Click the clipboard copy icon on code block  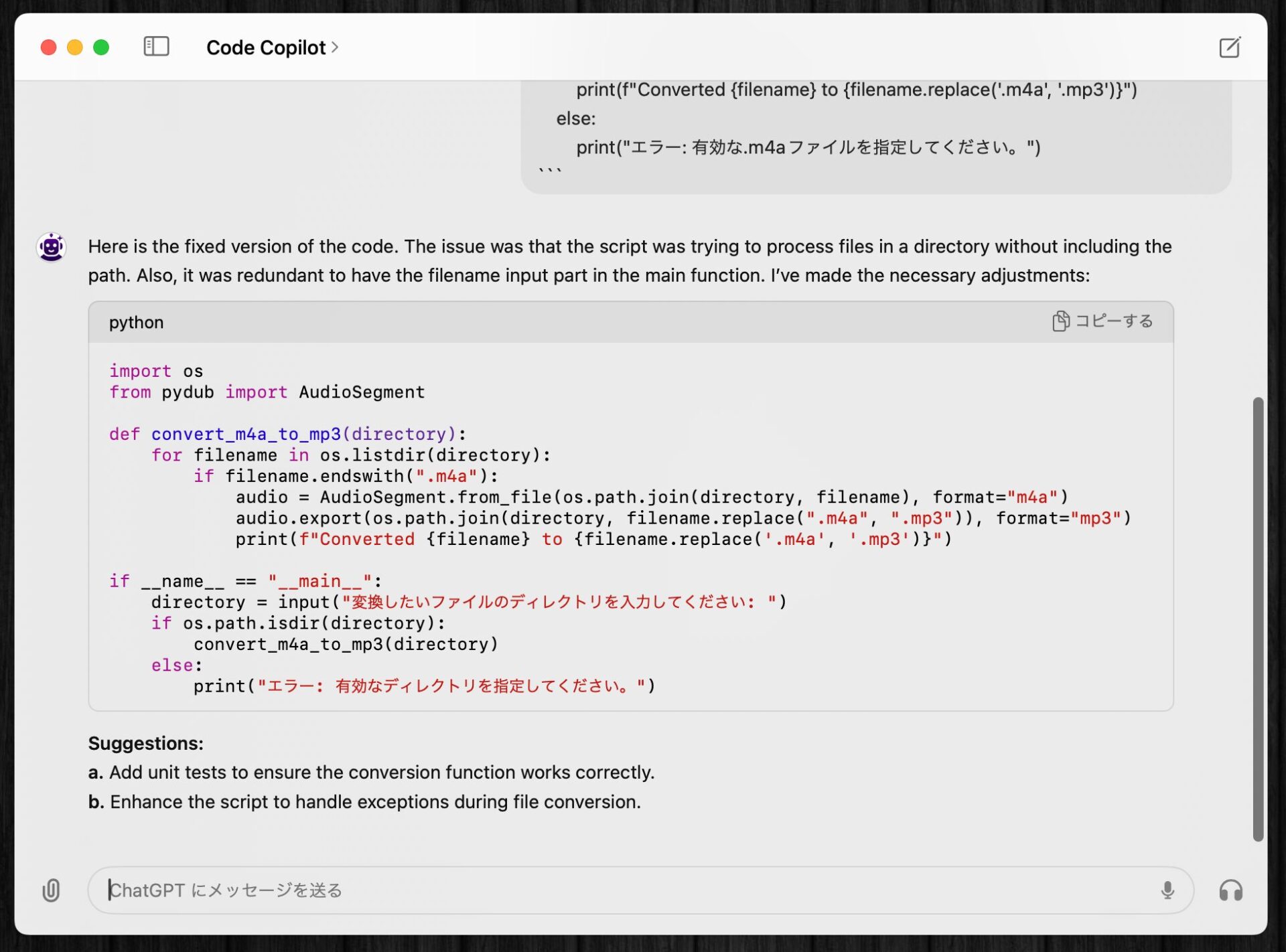point(1060,321)
